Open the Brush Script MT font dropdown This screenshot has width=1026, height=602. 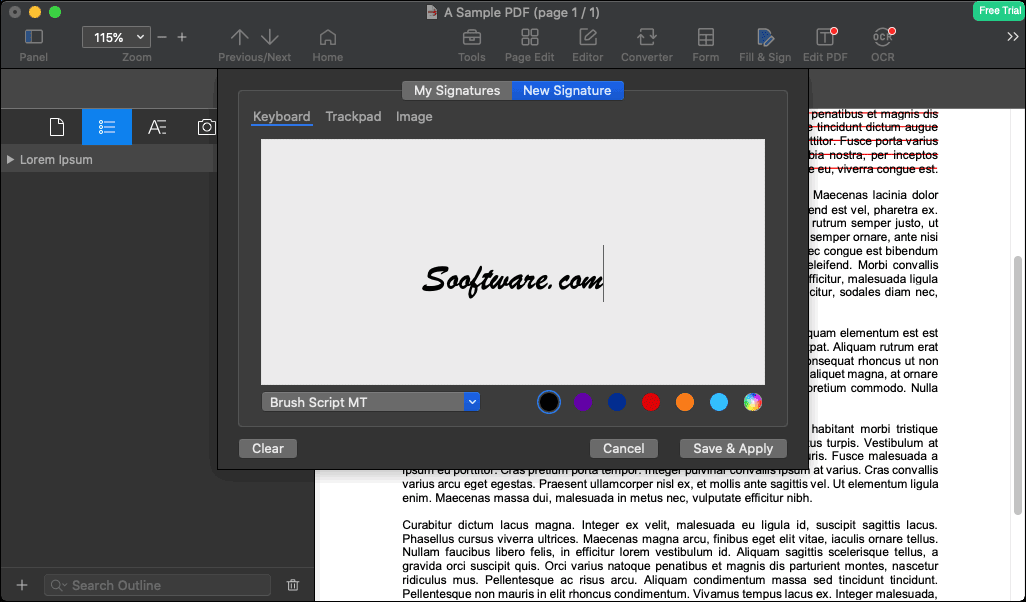point(371,402)
